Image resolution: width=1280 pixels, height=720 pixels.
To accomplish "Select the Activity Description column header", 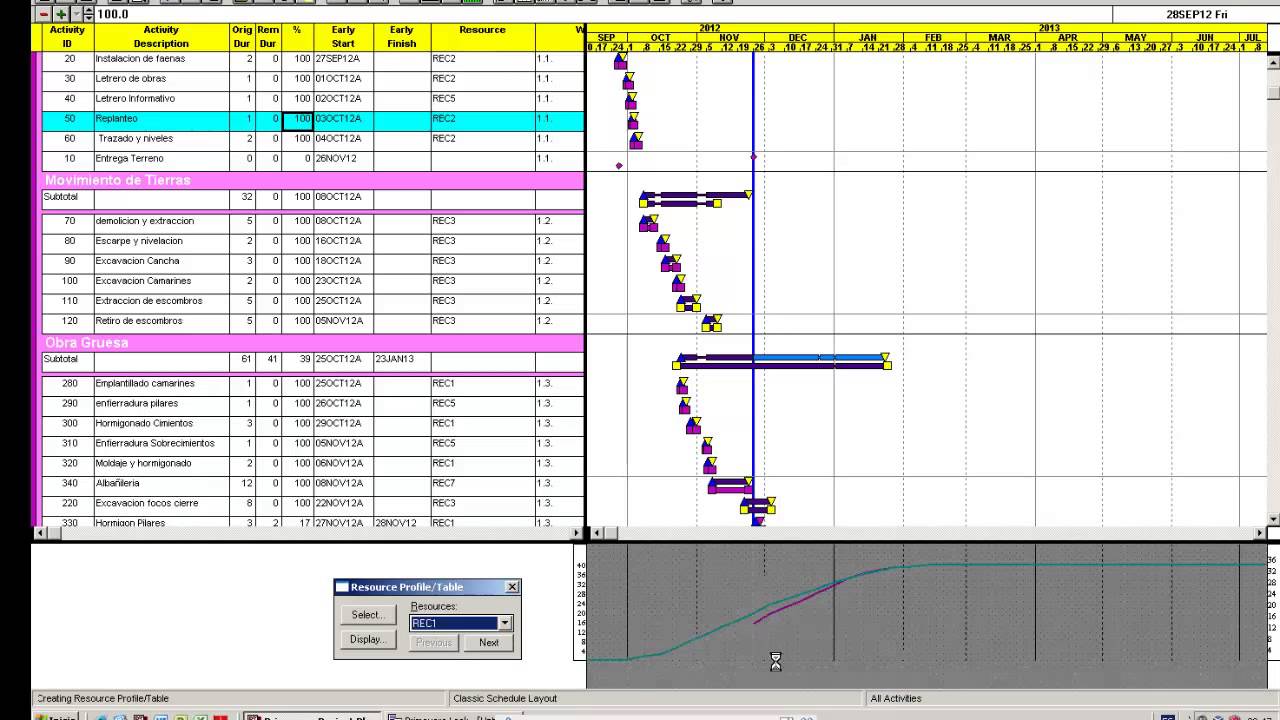I will [161, 37].
